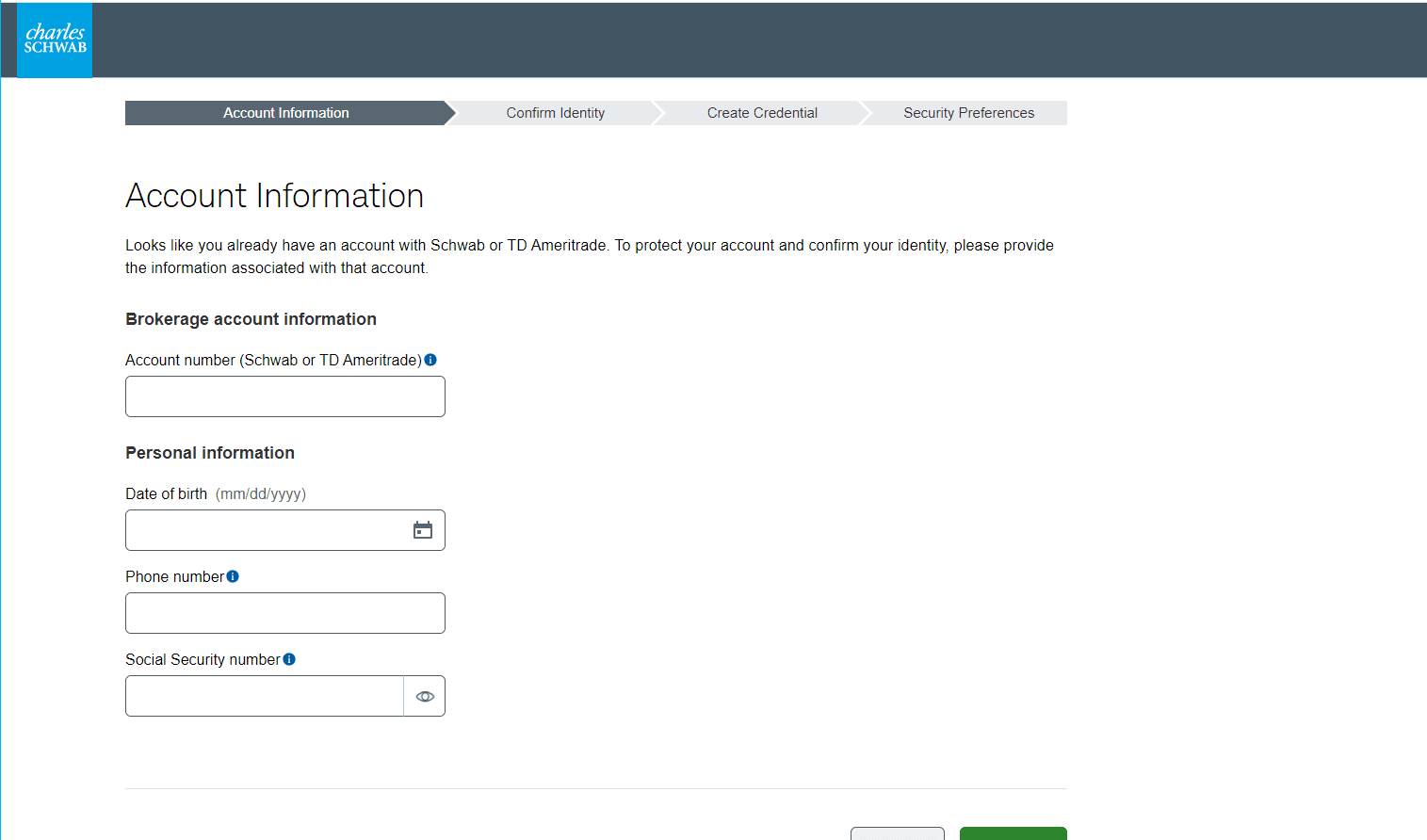This screenshot has height=840, width=1427.
Task: Click the Charles Schwab logo
Action: (55, 40)
